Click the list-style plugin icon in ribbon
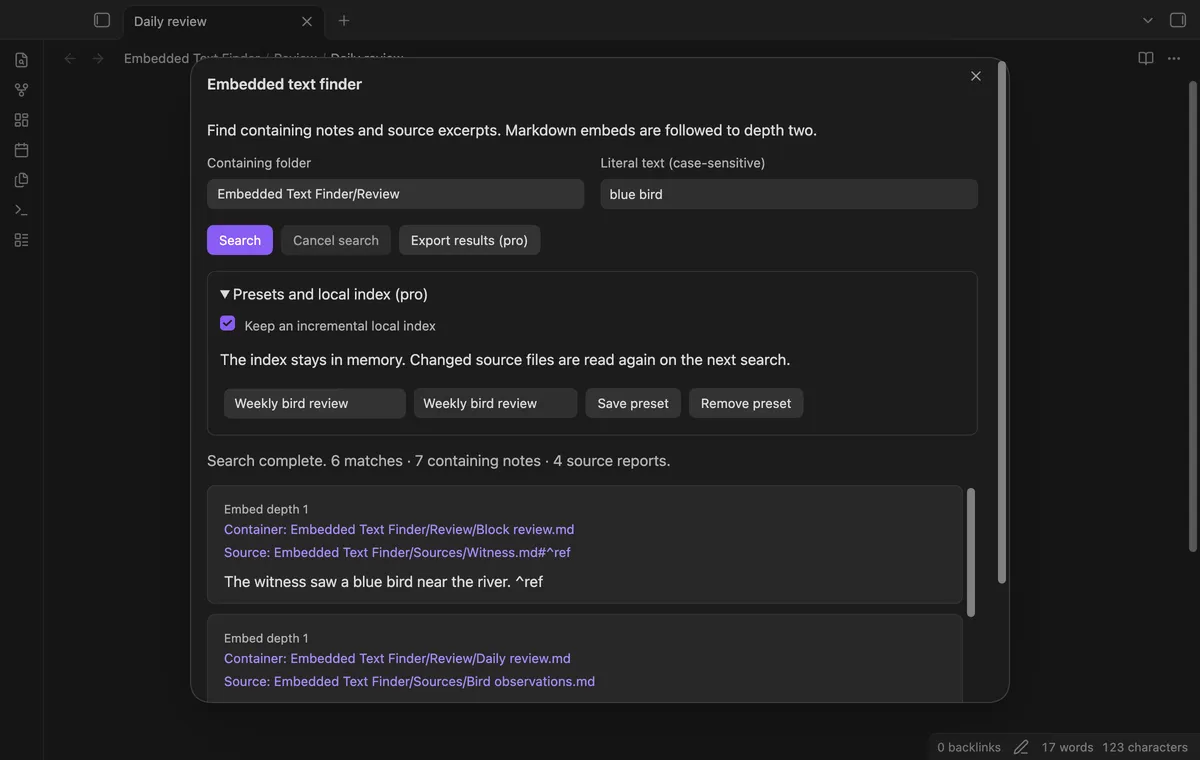The height and width of the screenshot is (760, 1200). [21, 240]
